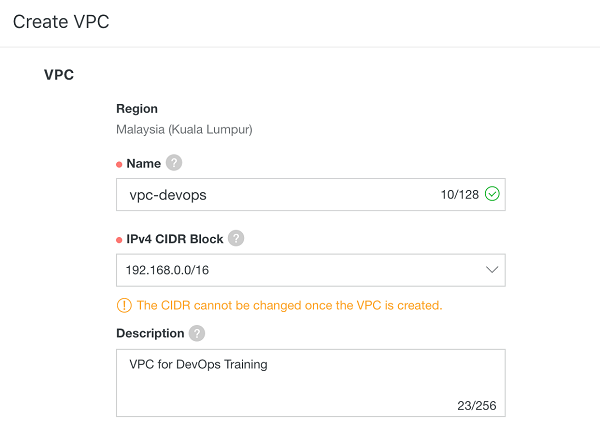Click the red required dot beside IPv4 CIDR Block
This screenshot has width=600, height=443.
[x=119, y=239]
